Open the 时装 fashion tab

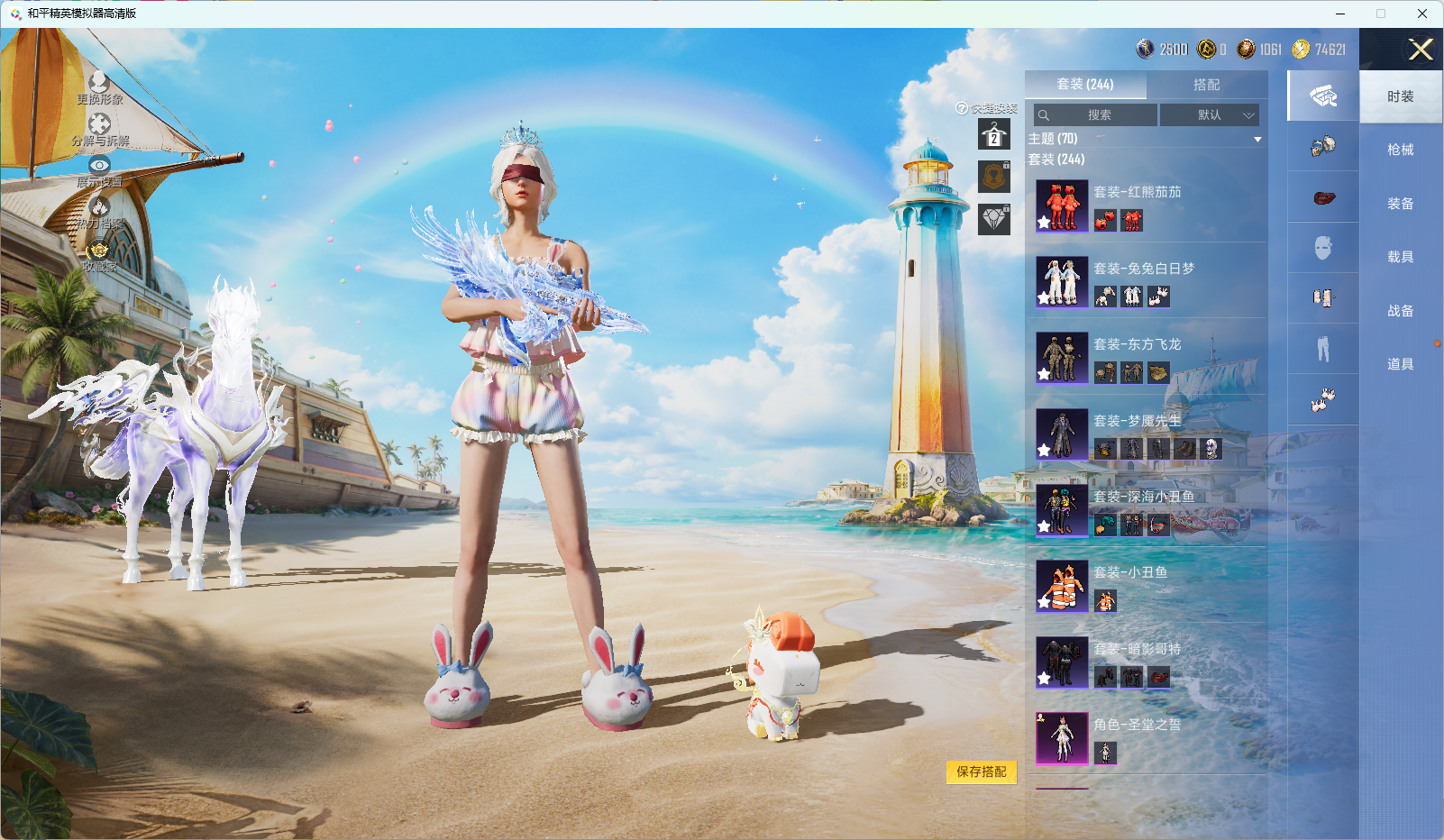tap(1401, 96)
